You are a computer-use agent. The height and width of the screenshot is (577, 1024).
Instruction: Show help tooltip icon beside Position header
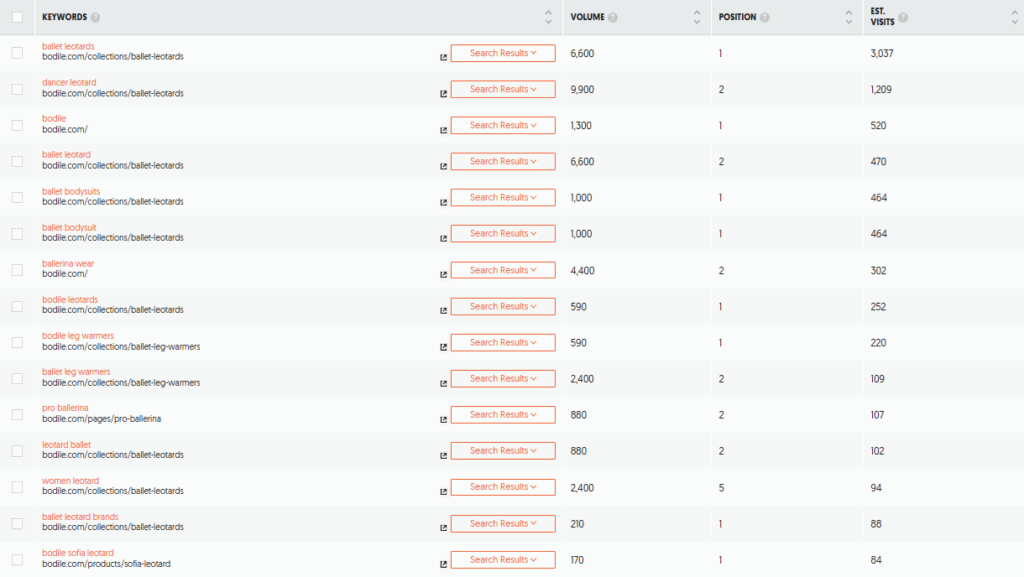765,18
